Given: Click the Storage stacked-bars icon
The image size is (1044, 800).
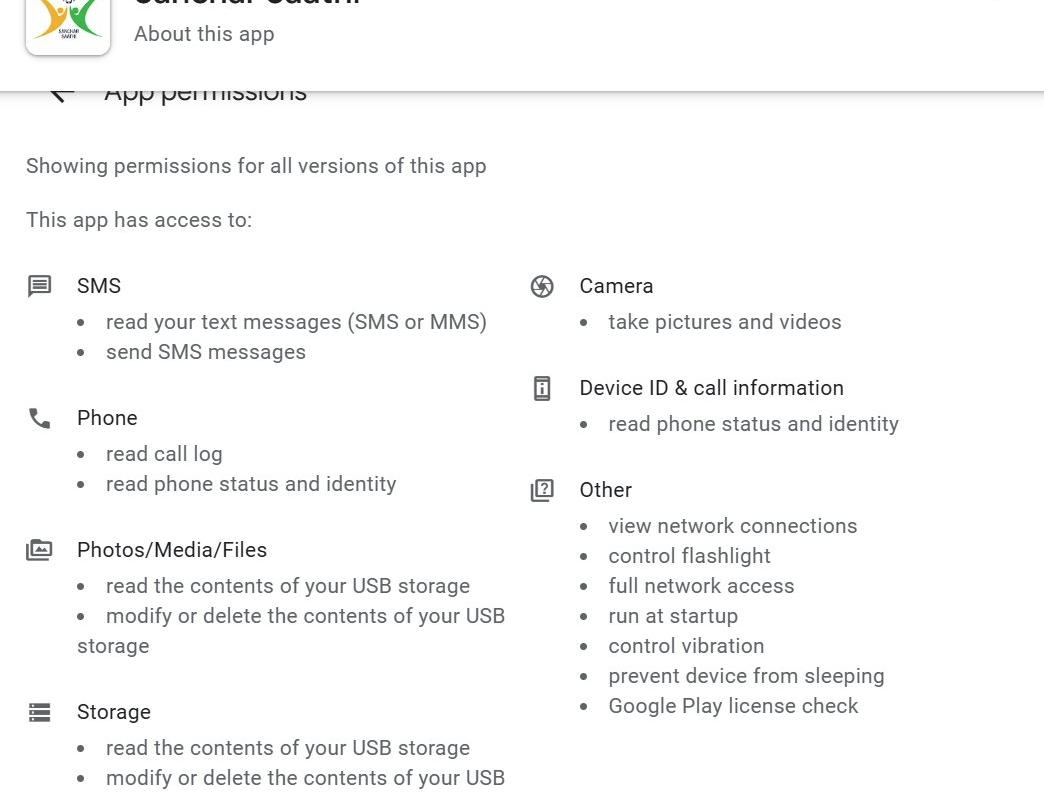Looking at the screenshot, I should tap(39, 713).
